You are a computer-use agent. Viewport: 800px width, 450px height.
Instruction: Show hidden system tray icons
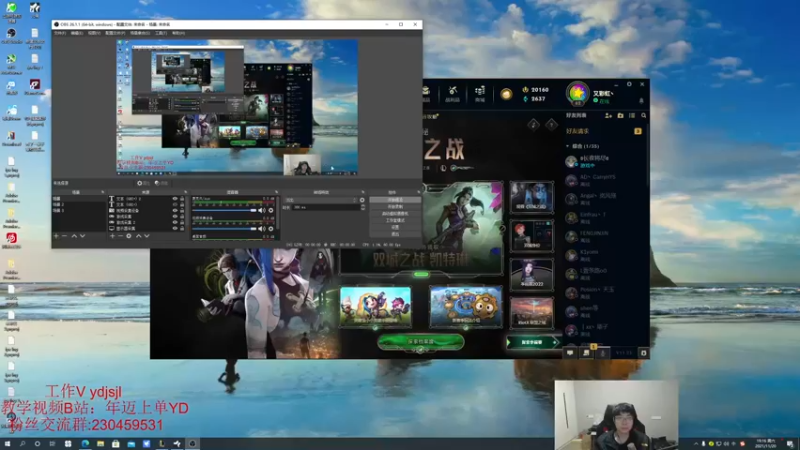(696, 444)
